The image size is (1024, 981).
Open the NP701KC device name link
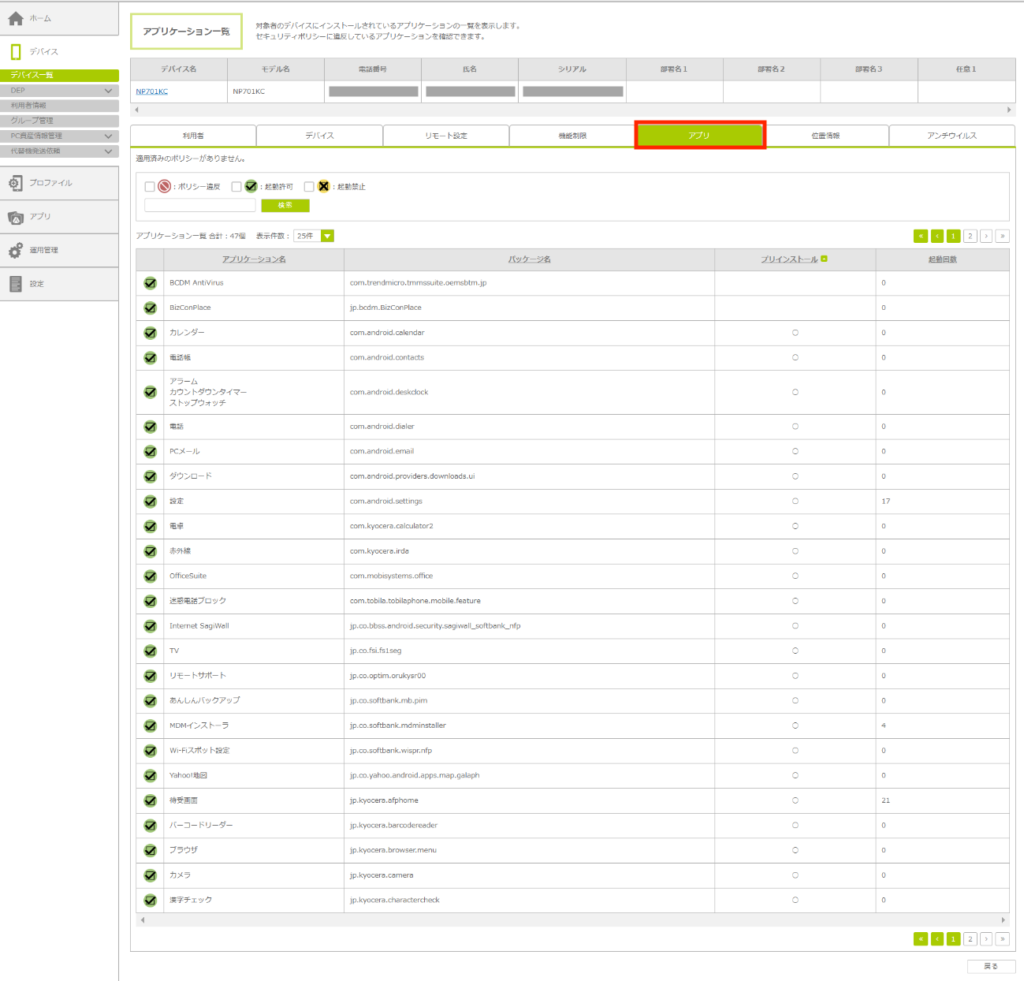pos(152,91)
